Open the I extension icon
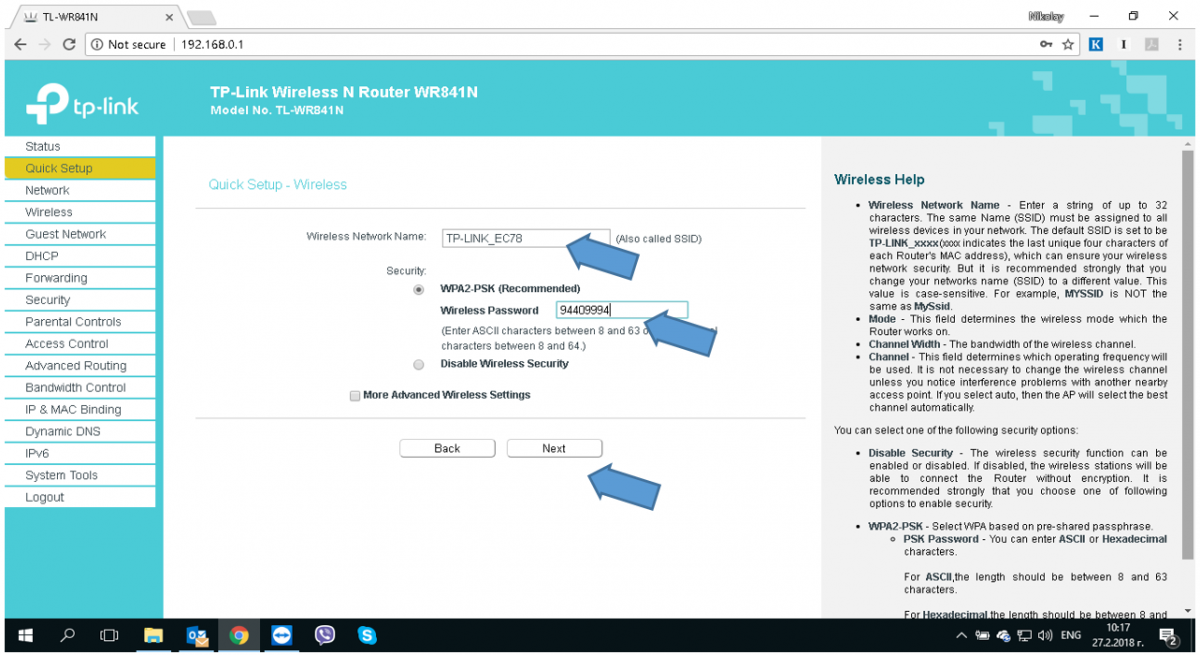Viewport: 1200px width, 655px height. click(x=1124, y=45)
